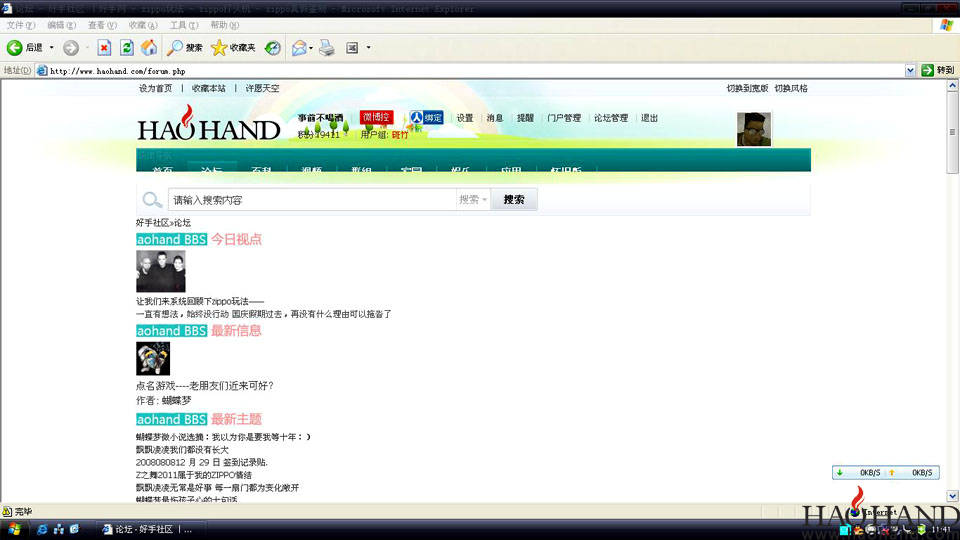Open topic 我以为你是要我等十年

pyautogui.click(x=261, y=437)
